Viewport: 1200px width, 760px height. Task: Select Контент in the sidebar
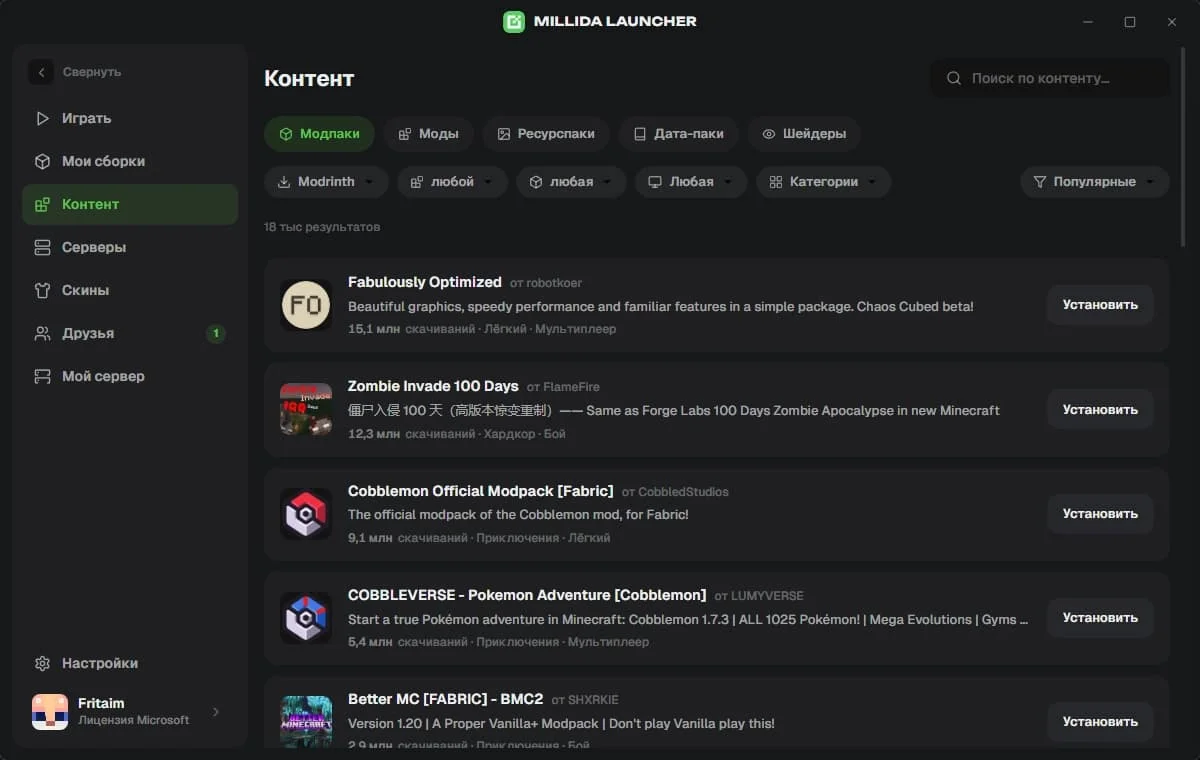coord(130,204)
